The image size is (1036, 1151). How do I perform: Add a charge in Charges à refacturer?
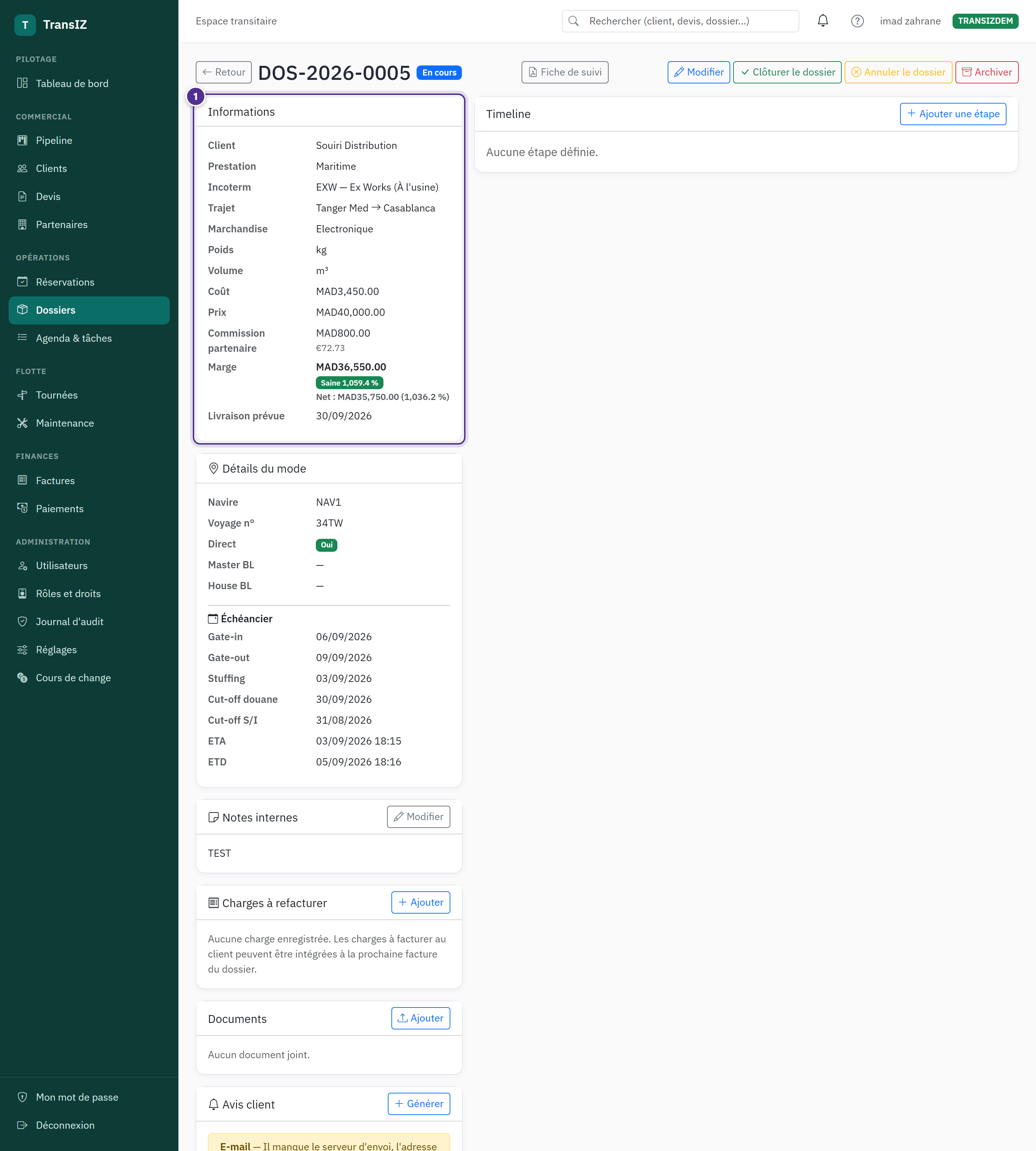click(421, 902)
